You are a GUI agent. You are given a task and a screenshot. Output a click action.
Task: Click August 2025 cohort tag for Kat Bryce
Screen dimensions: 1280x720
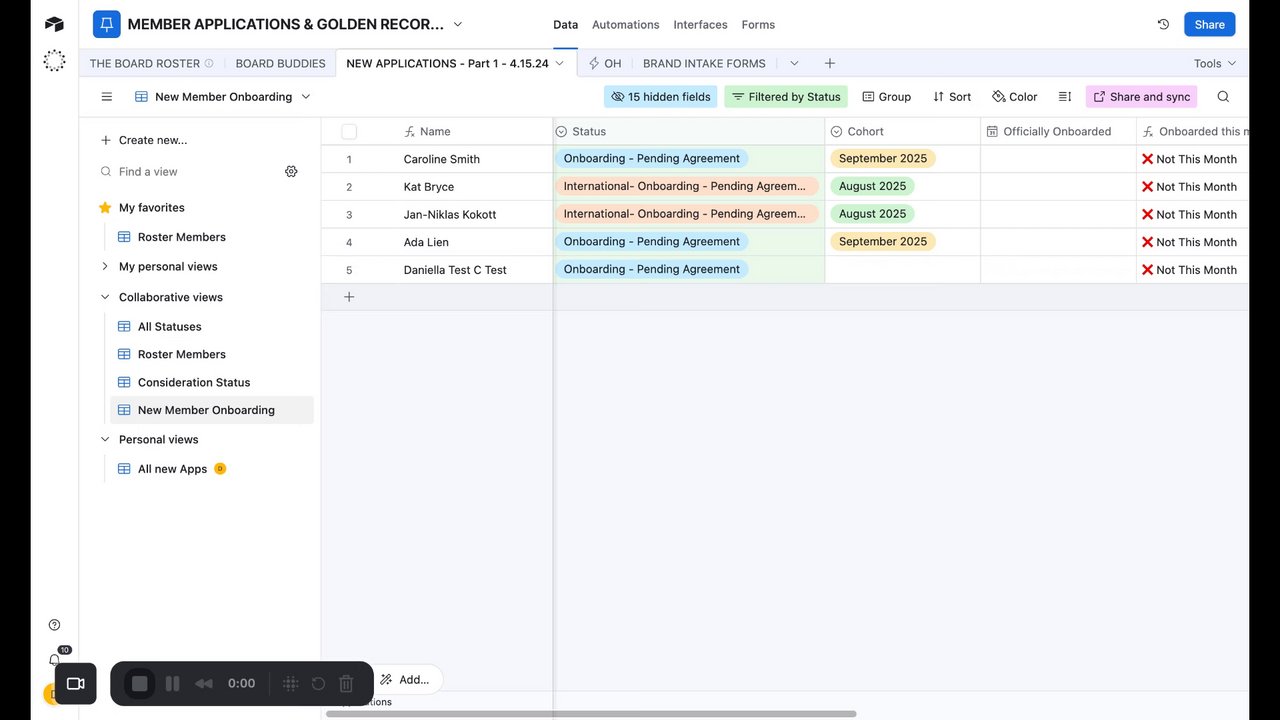coord(873,187)
